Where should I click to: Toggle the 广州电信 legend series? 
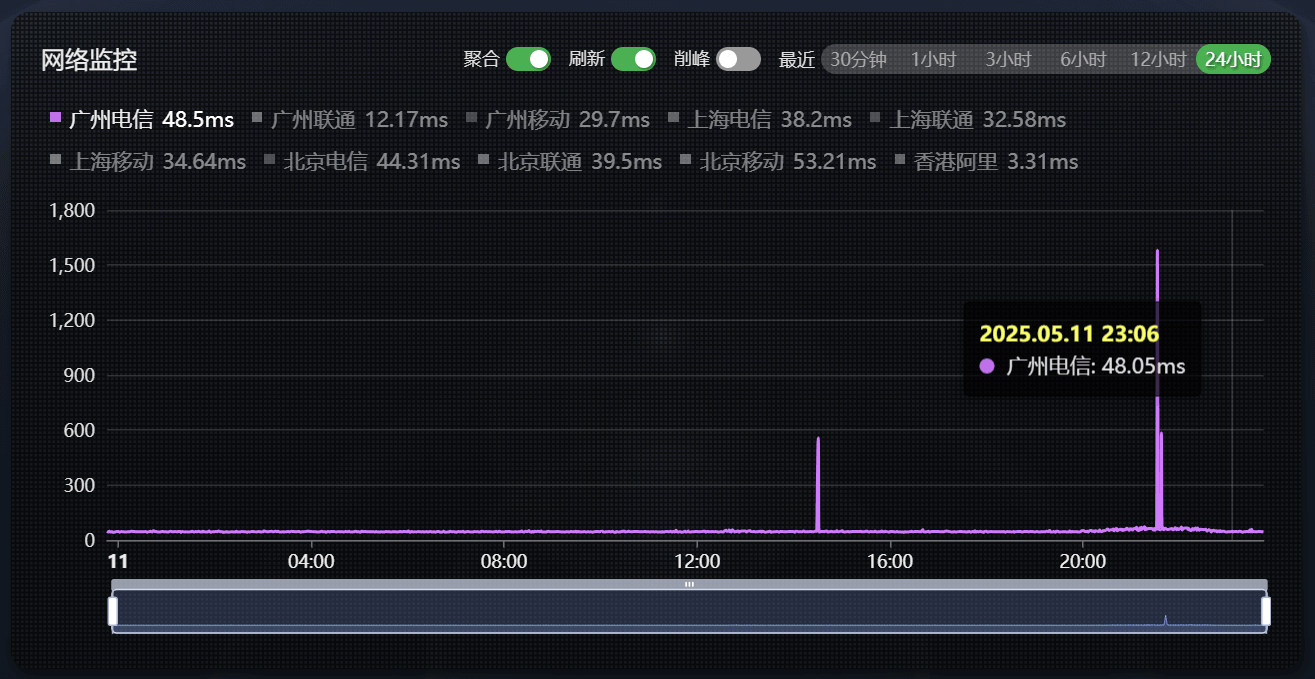click(141, 120)
